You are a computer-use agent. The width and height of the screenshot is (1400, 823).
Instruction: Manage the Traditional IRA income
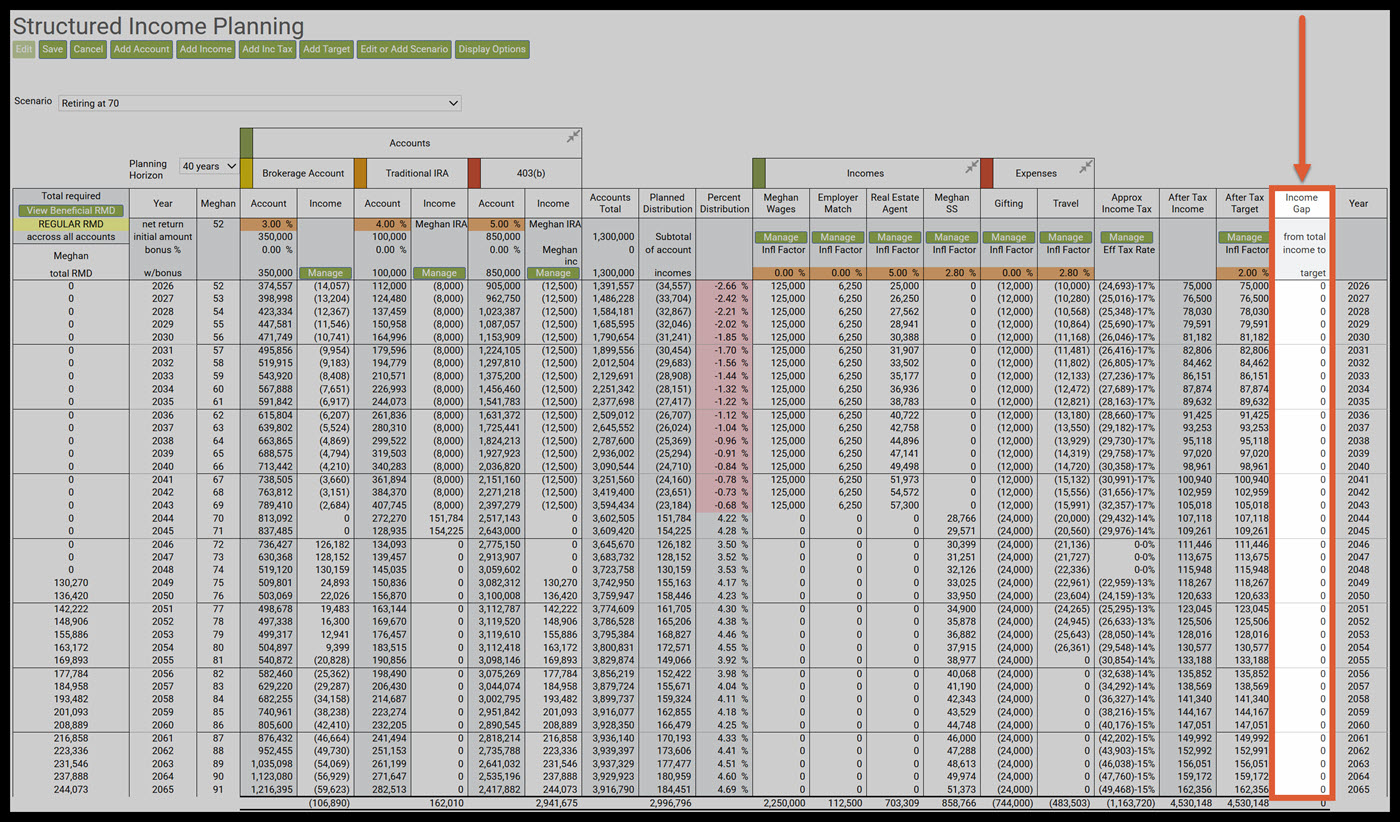coord(439,272)
